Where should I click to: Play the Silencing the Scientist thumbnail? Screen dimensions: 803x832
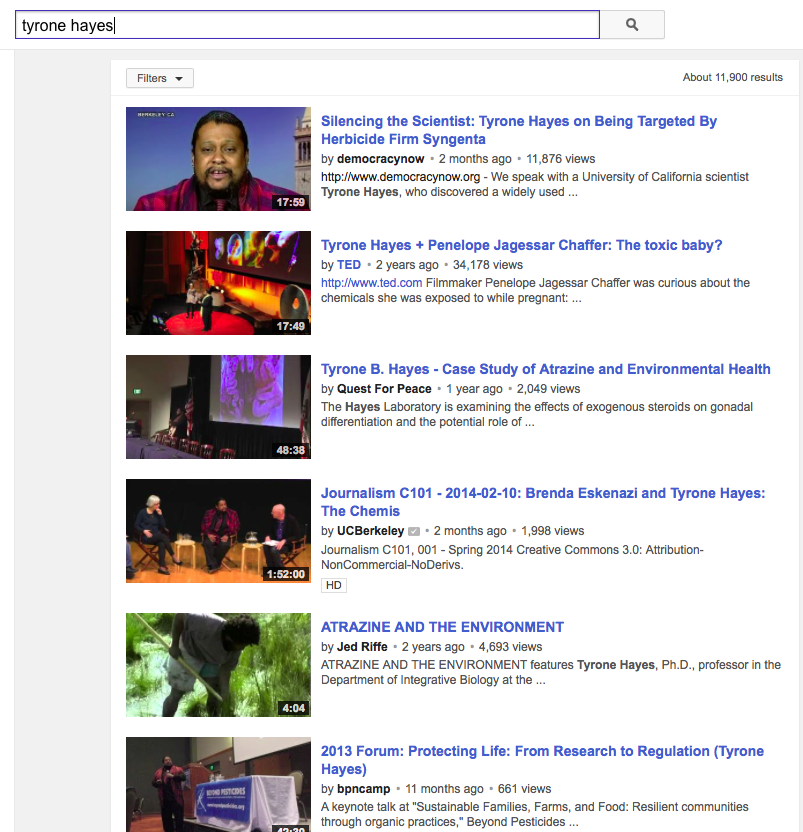coord(218,159)
